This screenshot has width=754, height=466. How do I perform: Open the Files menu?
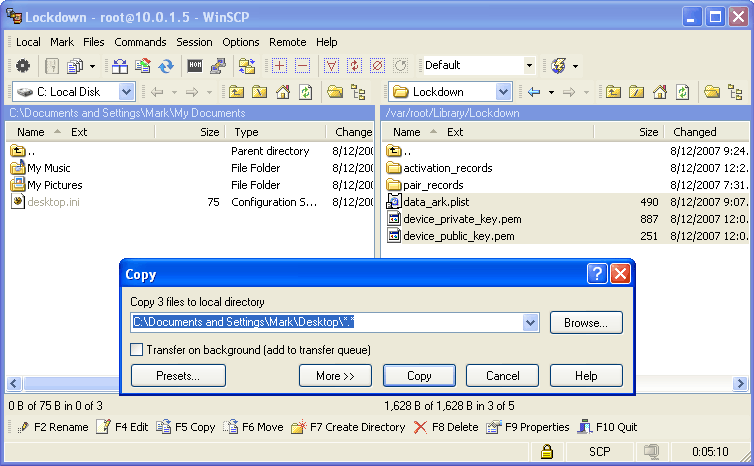pyautogui.click(x=93, y=42)
